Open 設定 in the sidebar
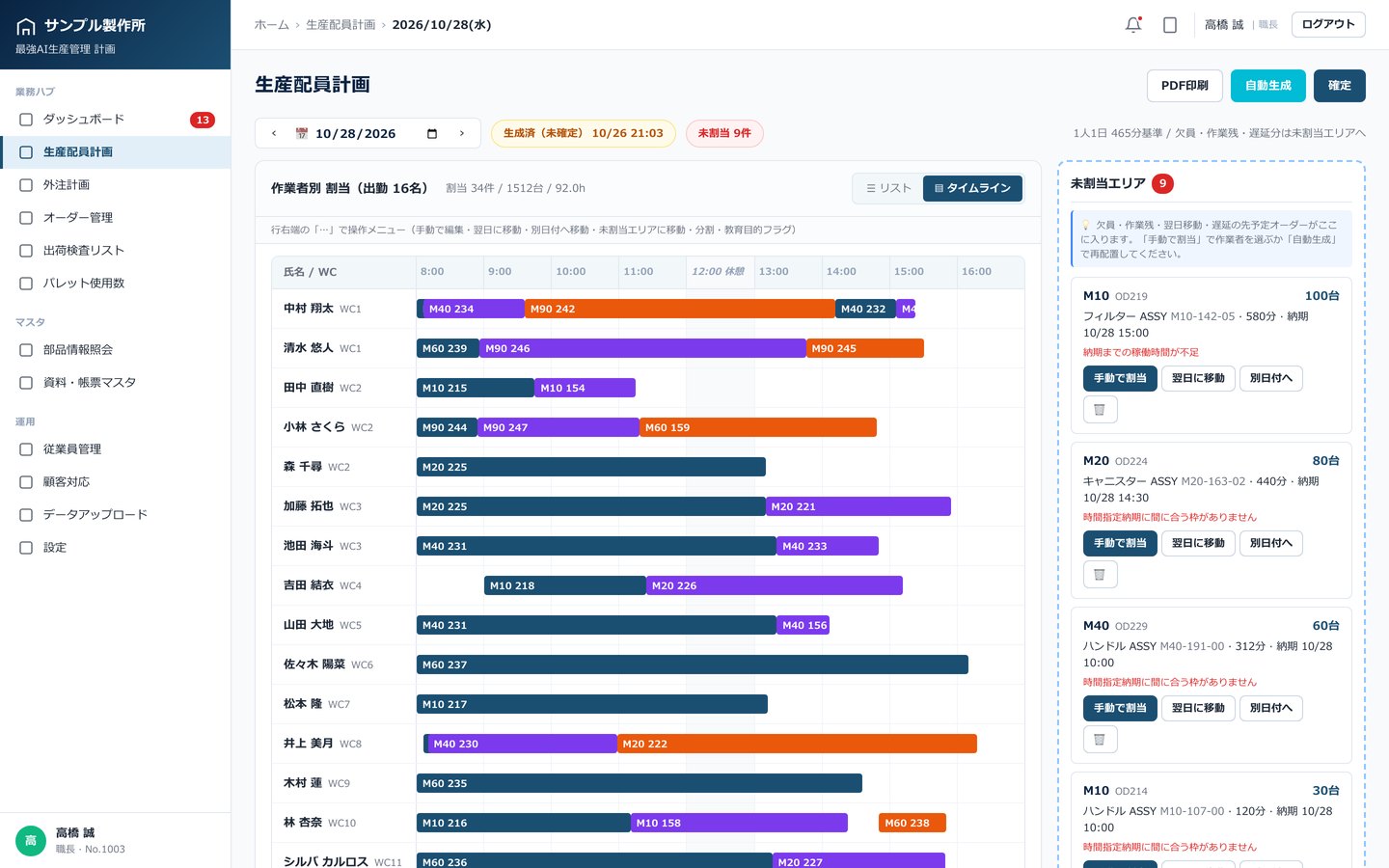The image size is (1389, 868). coord(116,548)
